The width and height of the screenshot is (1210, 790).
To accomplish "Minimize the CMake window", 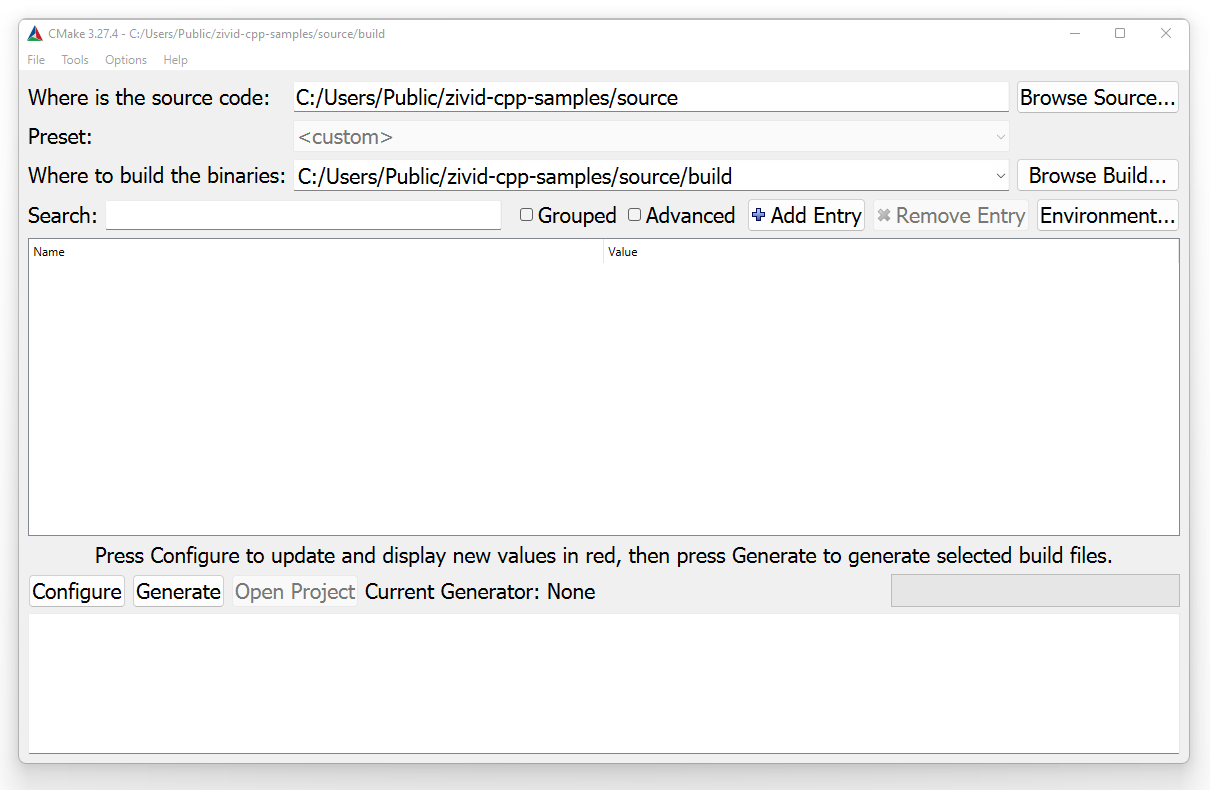I will tap(1075, 34).
